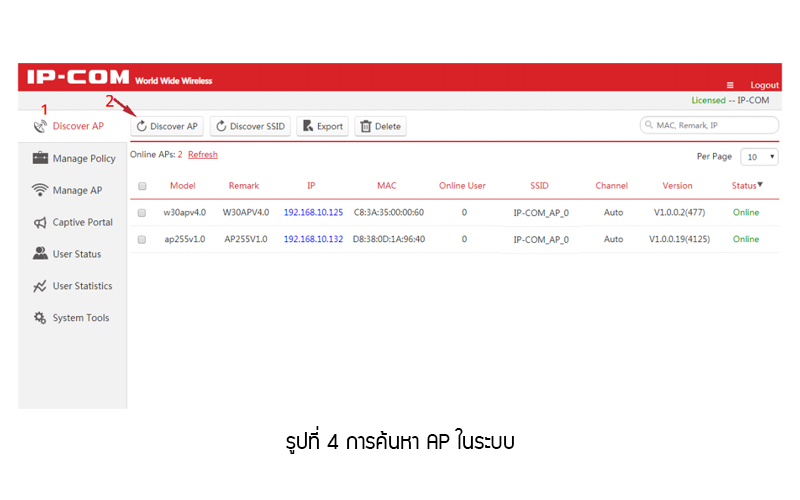Click the MAC column header

point(387,186)
